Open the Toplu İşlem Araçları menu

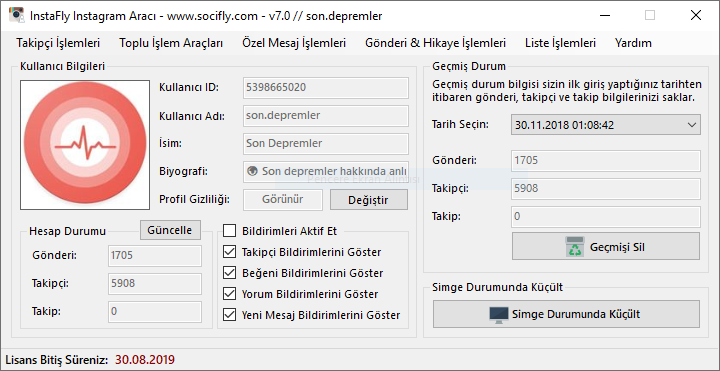pos(171,43)
